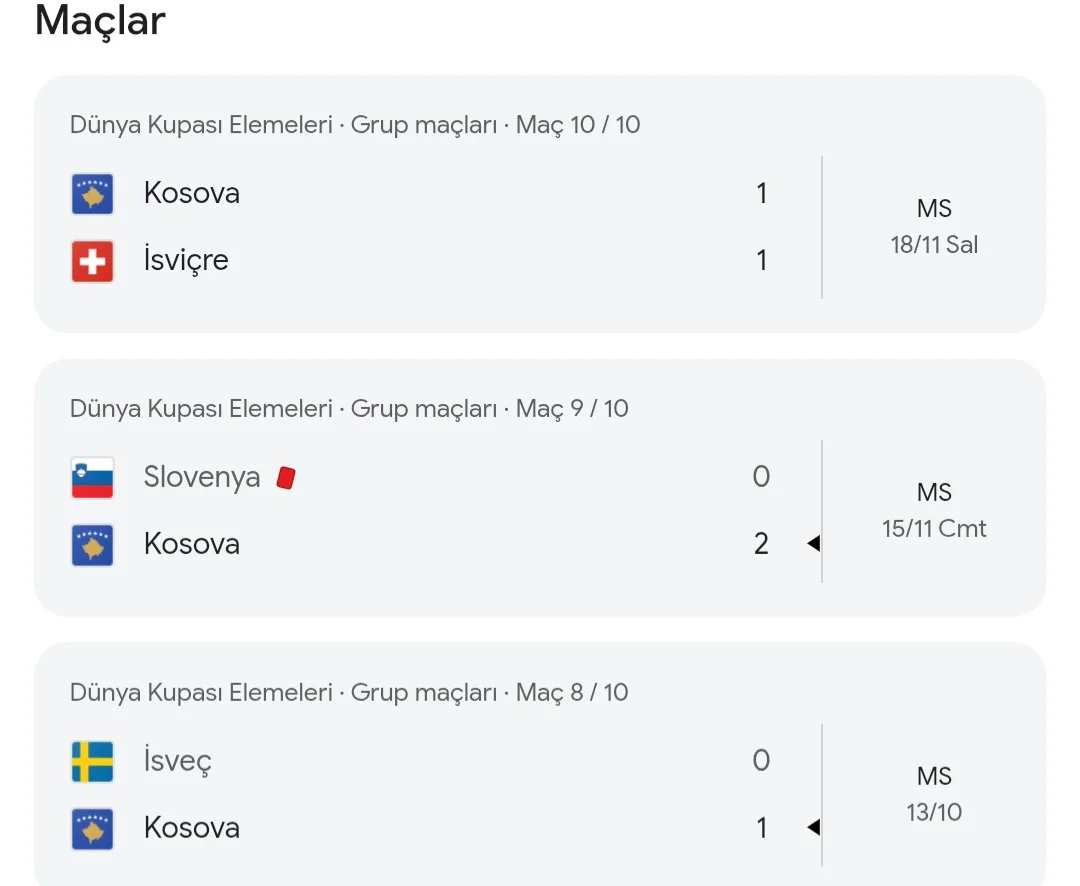Viewport: 1080px width, 886px height.
Task: Open the match header reading Maç 9 / 10
Action: (349, 409)
